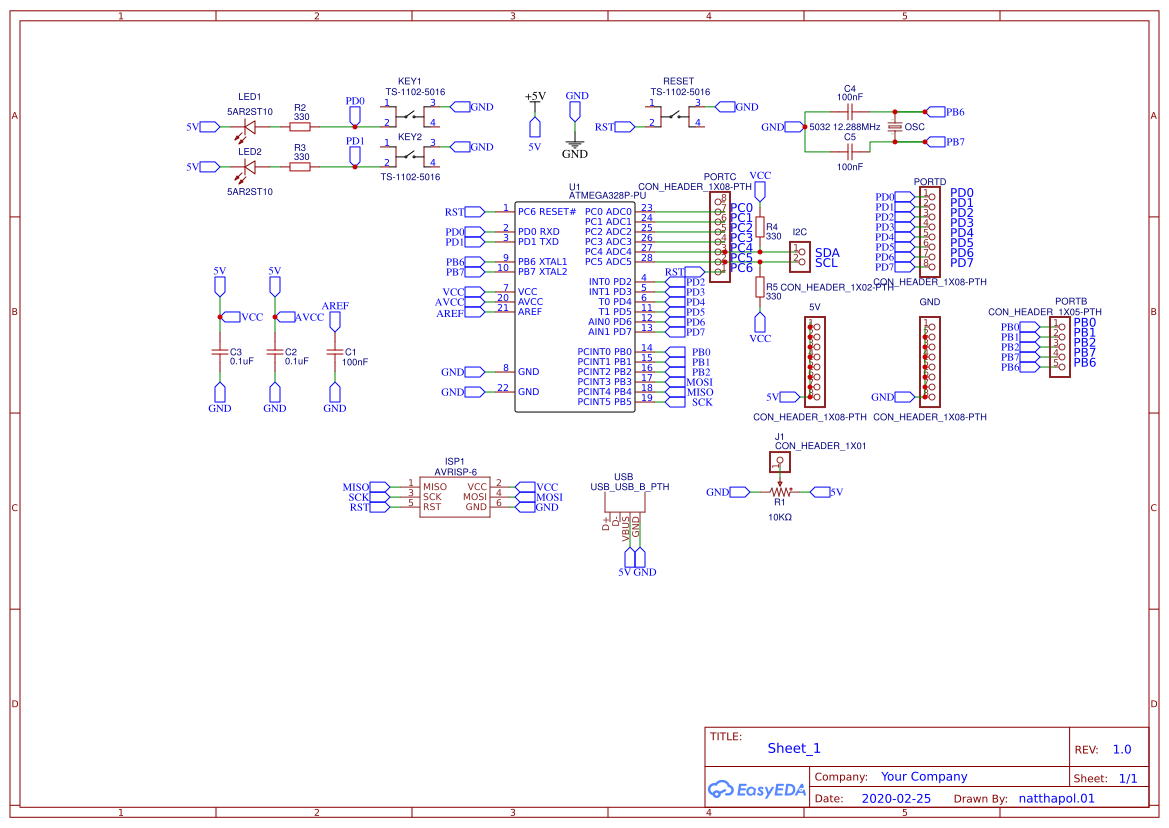The width and height of the screenshot is (1169, 828).
Task: Click the RESET switch symbol
Action: (675, 116)
